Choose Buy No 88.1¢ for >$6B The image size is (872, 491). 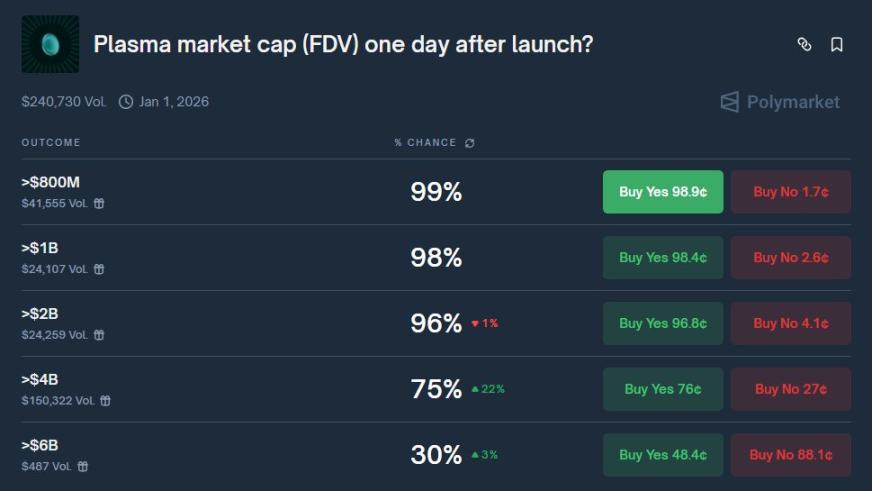790,455
